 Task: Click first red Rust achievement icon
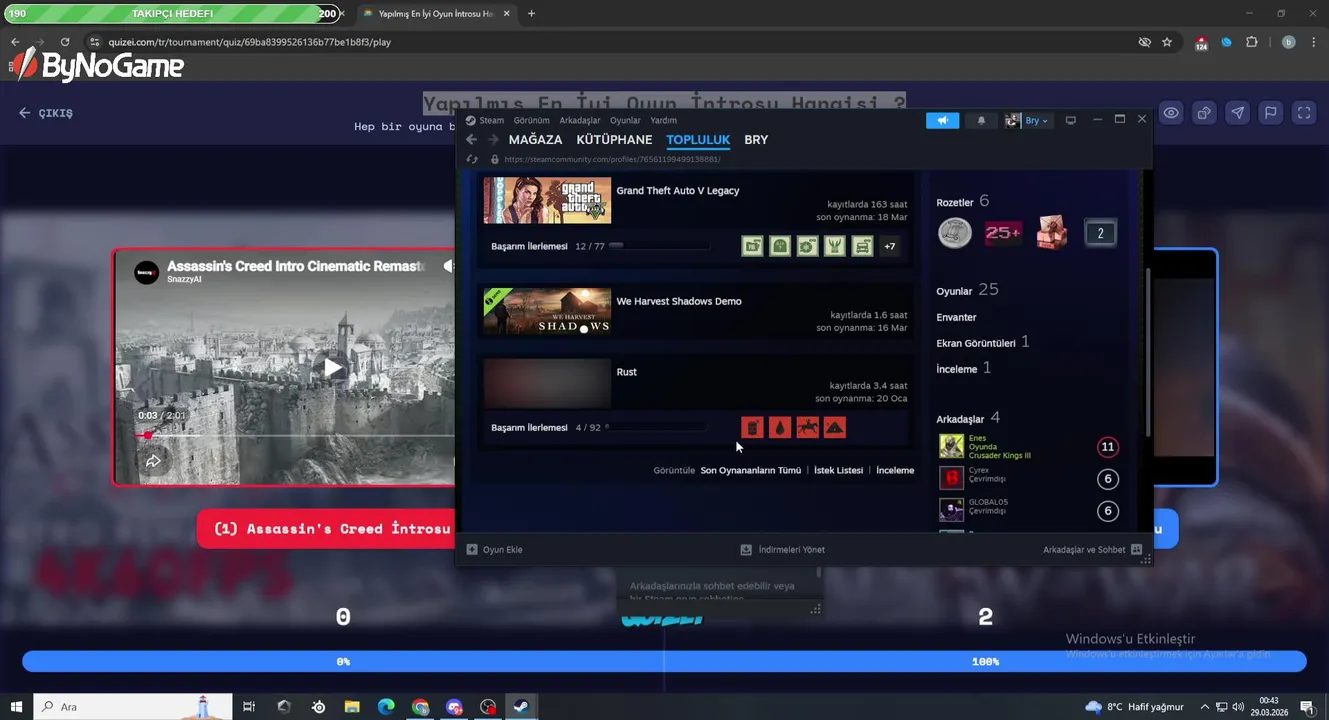[752, 428]
